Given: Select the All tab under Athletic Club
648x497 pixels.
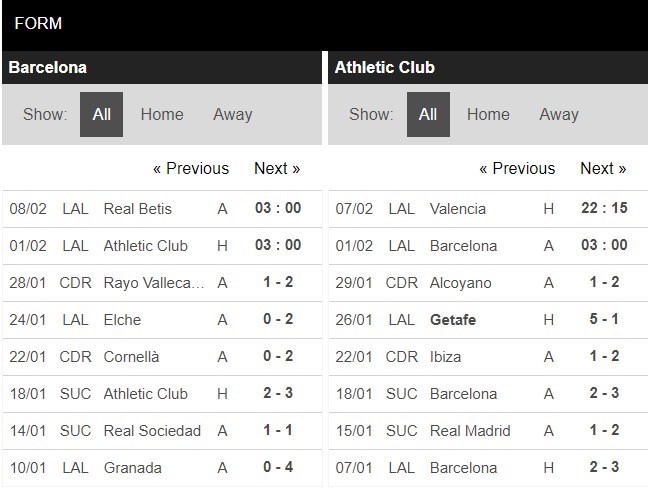Looking at the screenshot, I should click(428, 114).
